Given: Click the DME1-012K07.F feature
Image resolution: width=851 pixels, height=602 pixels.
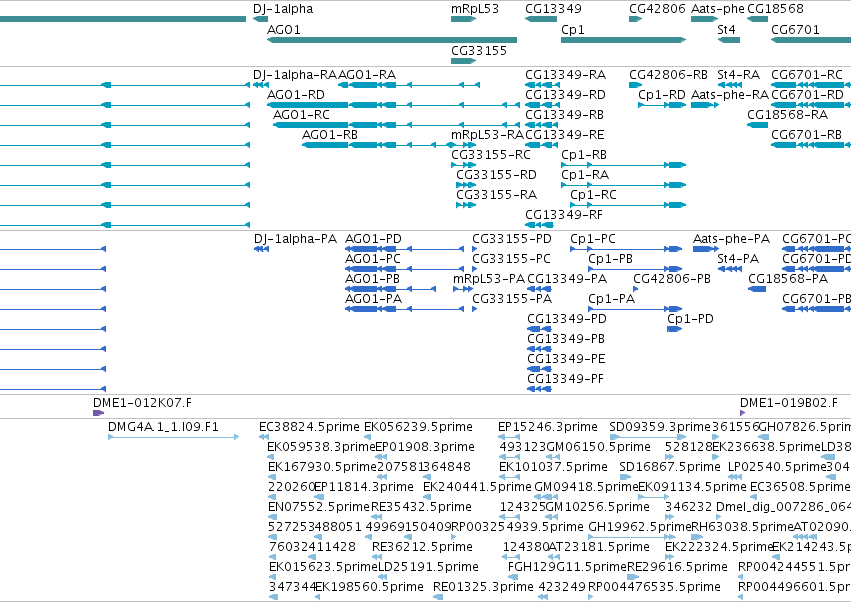Looking at the screenshot, I should coord(98,413).
